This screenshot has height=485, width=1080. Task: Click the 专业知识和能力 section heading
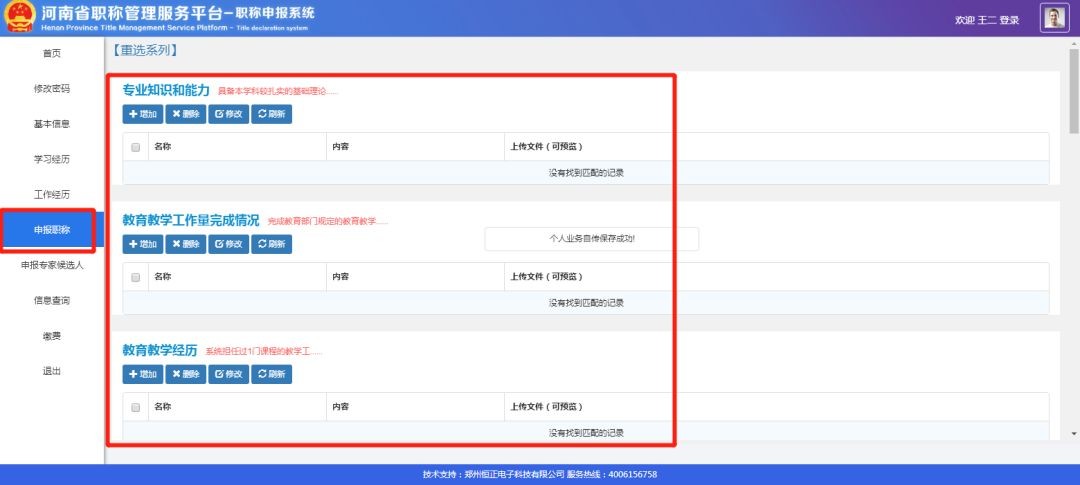click(x=166, y=90)
